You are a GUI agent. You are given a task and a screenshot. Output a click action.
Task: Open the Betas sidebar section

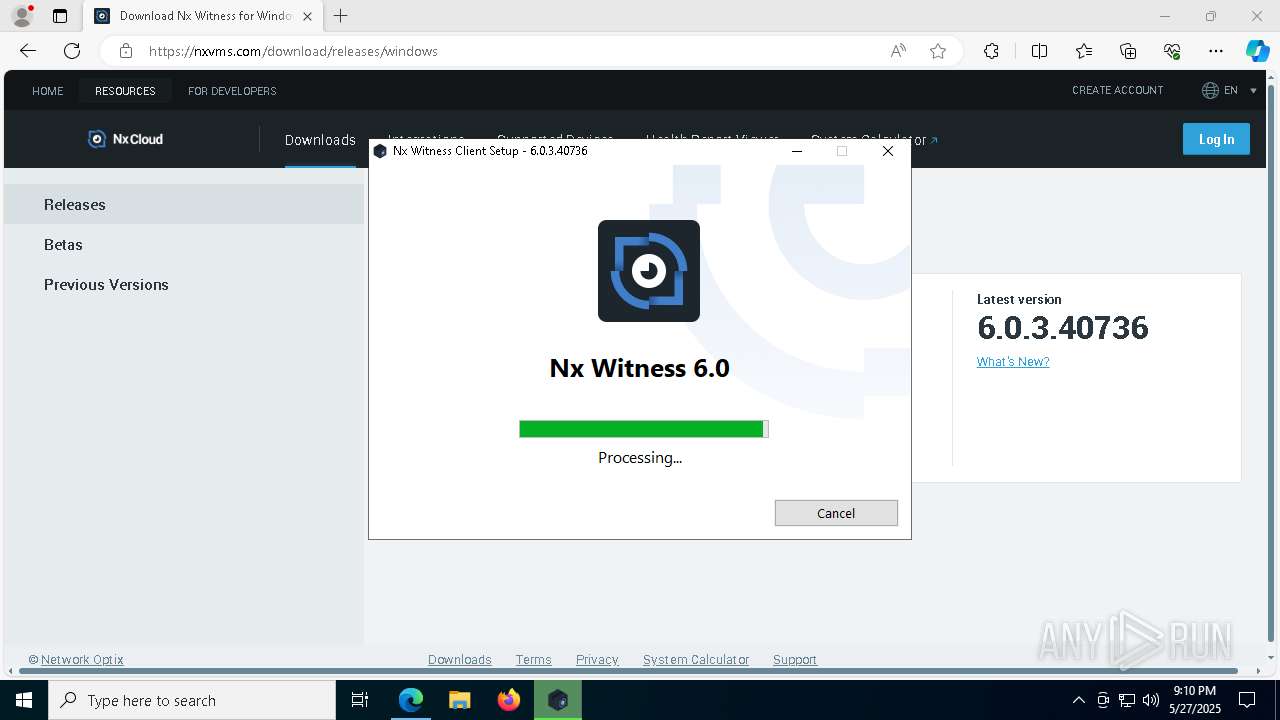(184, 244)
